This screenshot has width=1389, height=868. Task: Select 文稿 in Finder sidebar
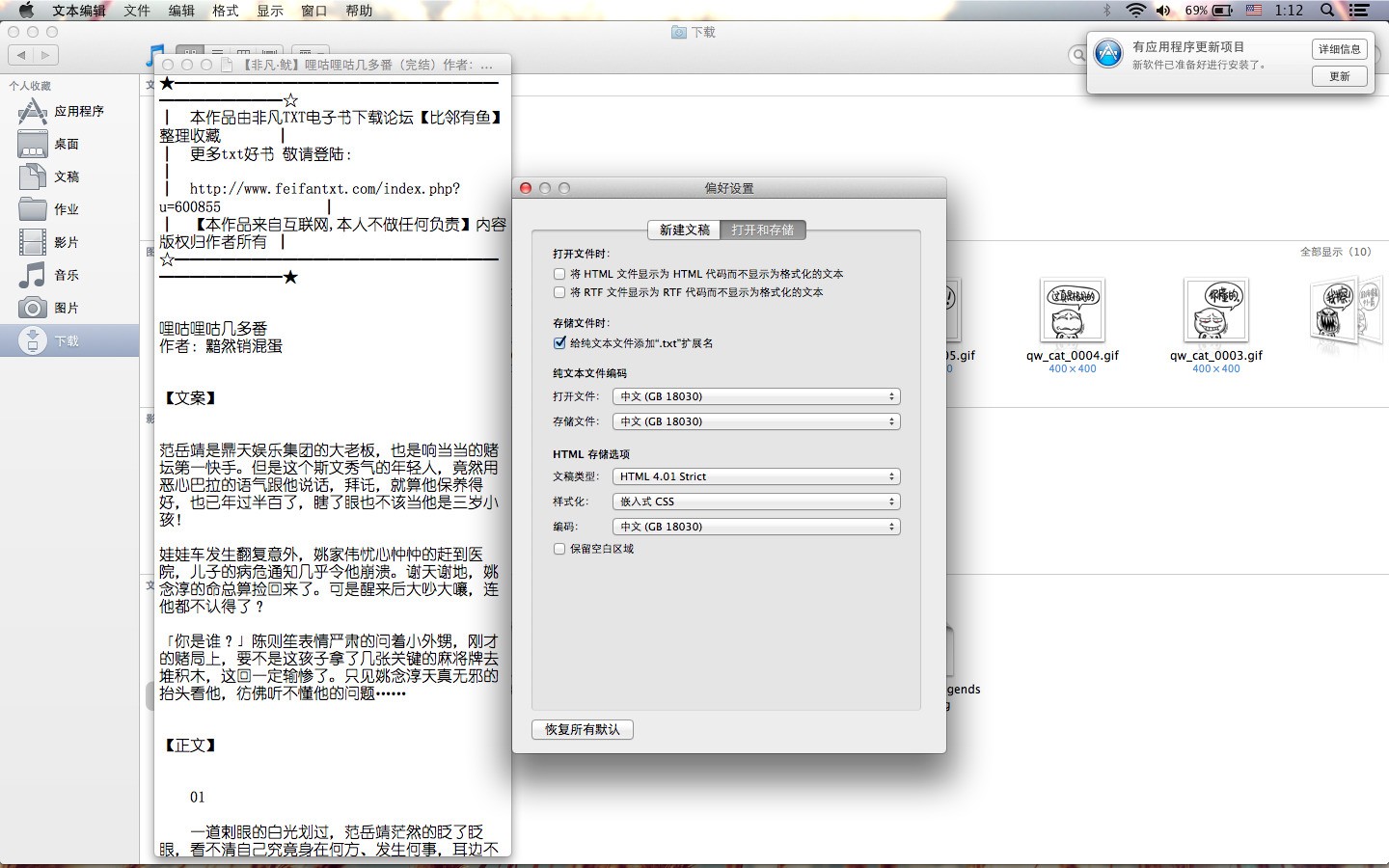point(69,177)
